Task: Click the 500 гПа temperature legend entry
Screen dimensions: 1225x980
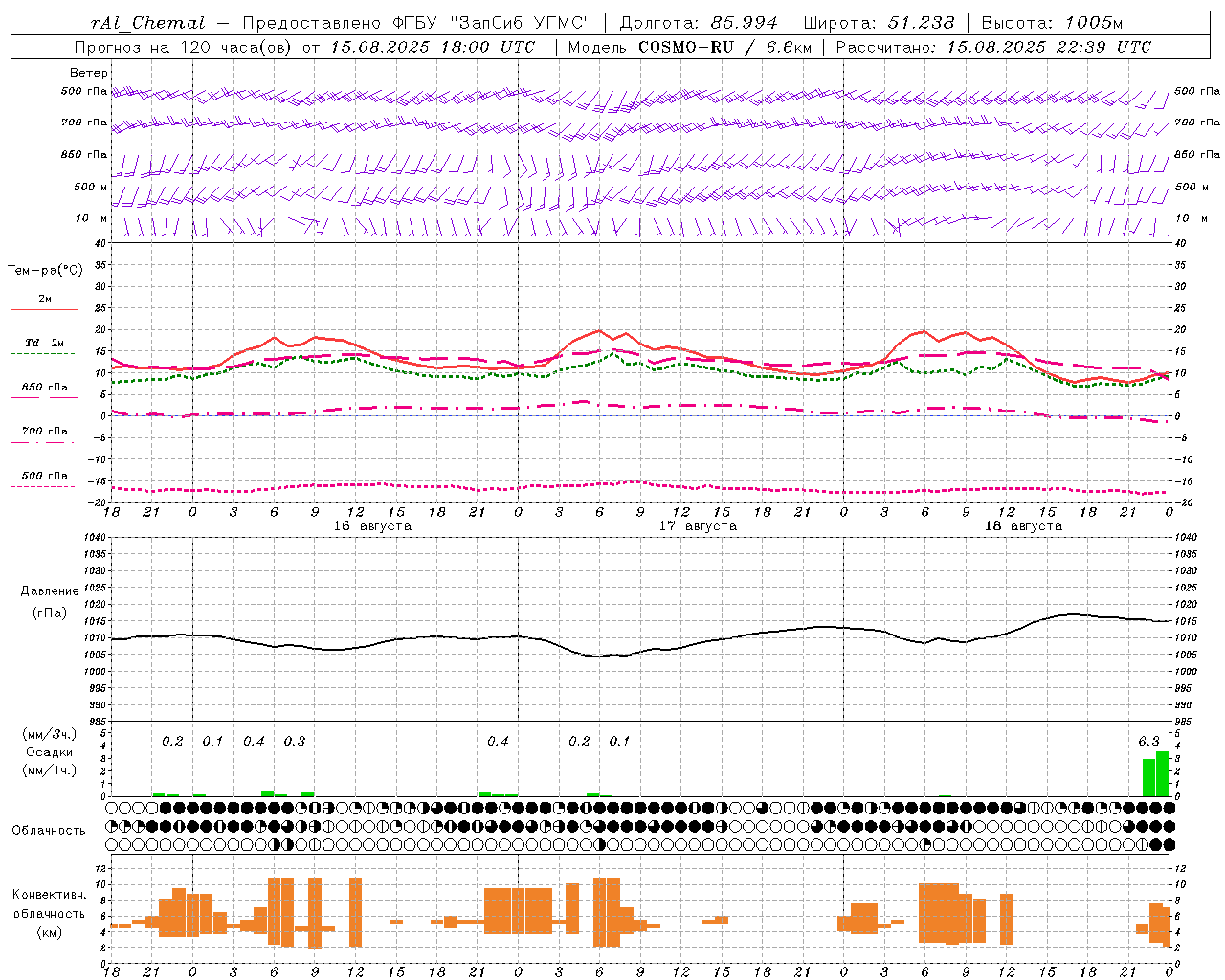Action: [44, 476]
